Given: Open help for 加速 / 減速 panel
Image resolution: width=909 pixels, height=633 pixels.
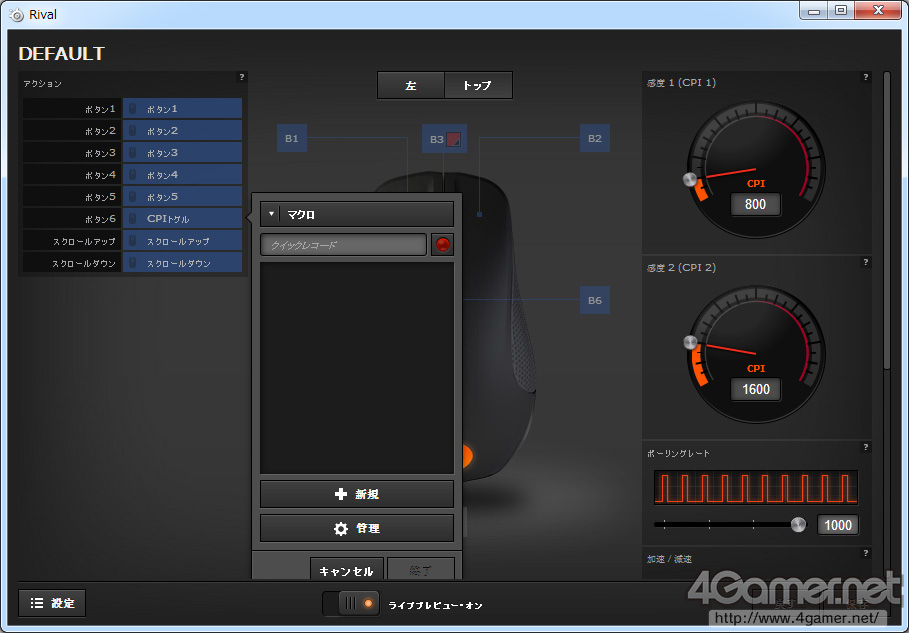Looking at the screenshot, I should (866, 553).
